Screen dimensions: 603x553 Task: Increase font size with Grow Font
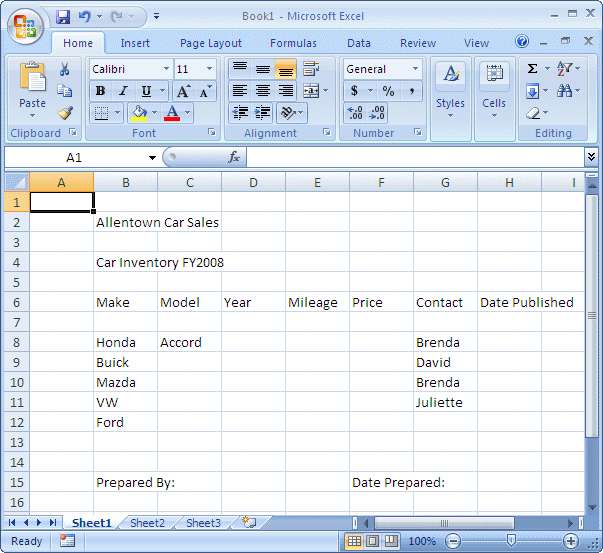point(183,91)
